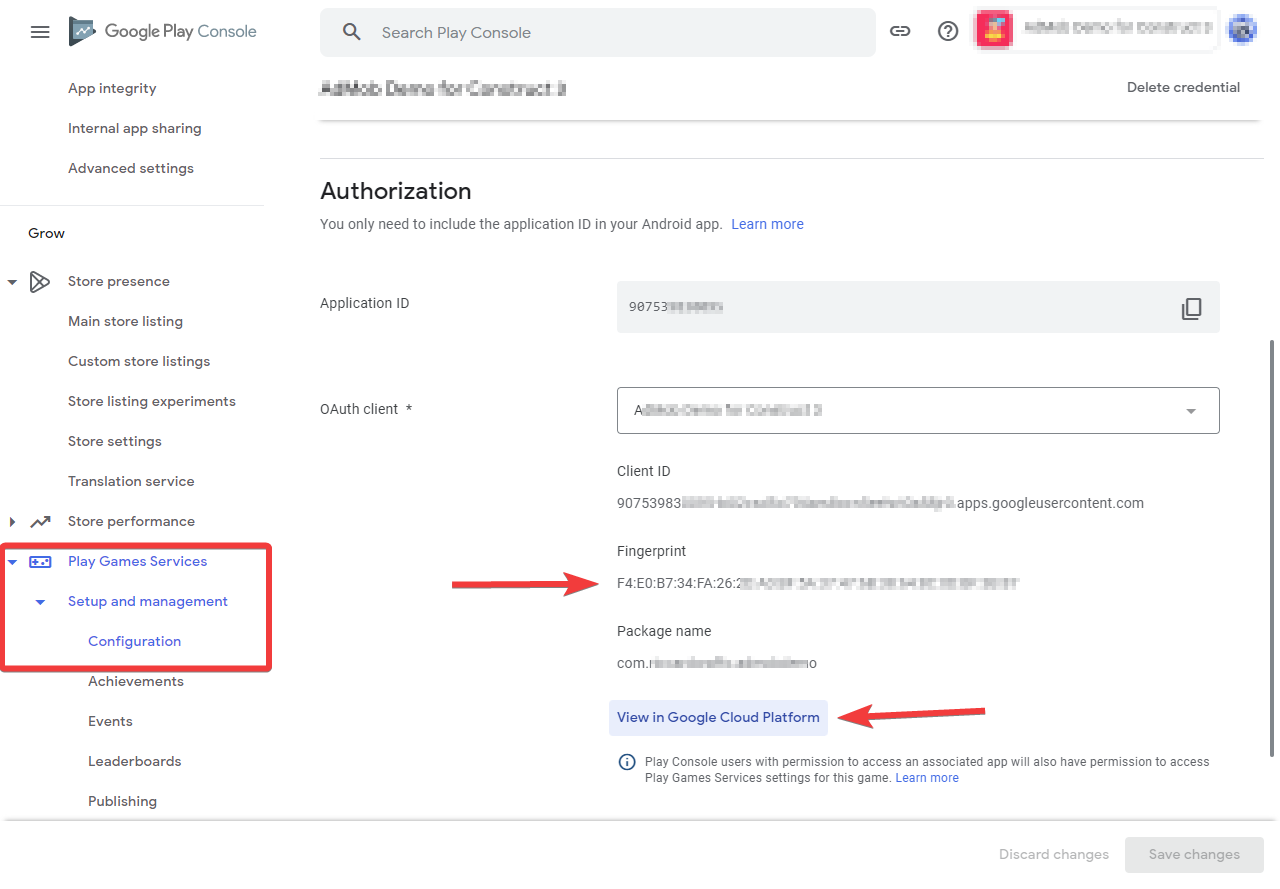The width and height of the screenshot is (1280, 889).
Task: Open Achievements page
Action: click(136, 681)
